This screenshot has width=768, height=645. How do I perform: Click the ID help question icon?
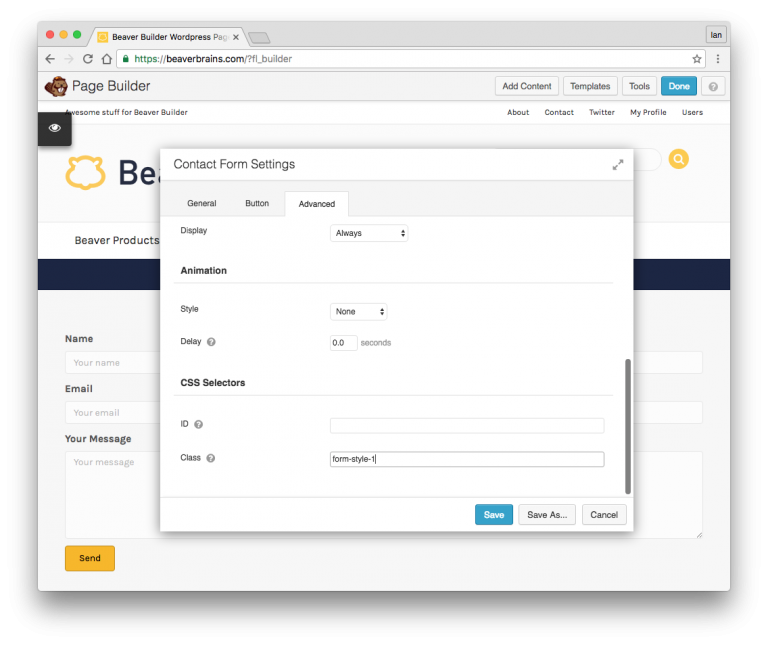(198, 424)
